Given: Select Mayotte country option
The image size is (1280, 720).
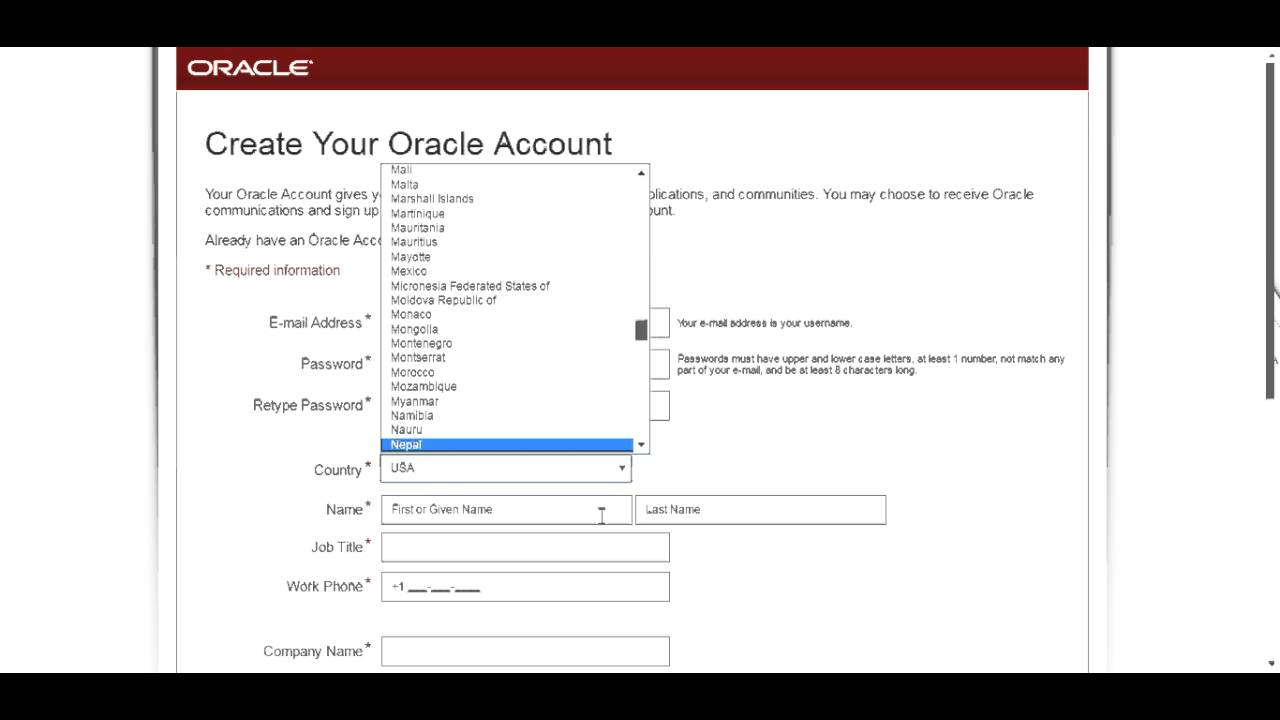Looking at the screenshot, I should (x=507, y=257).
